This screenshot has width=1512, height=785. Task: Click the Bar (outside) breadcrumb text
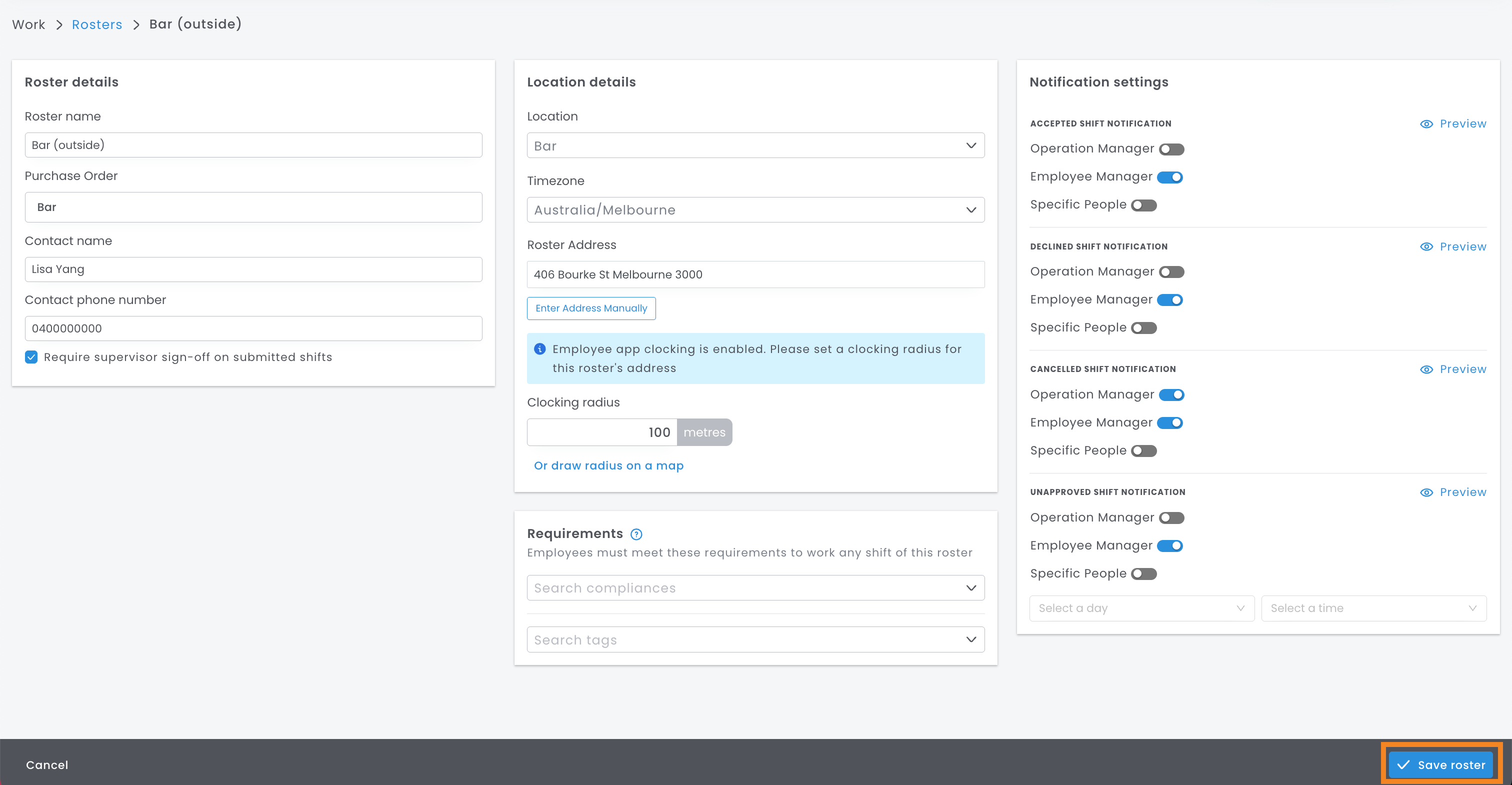pyautogui.click(x=195, y=24)
